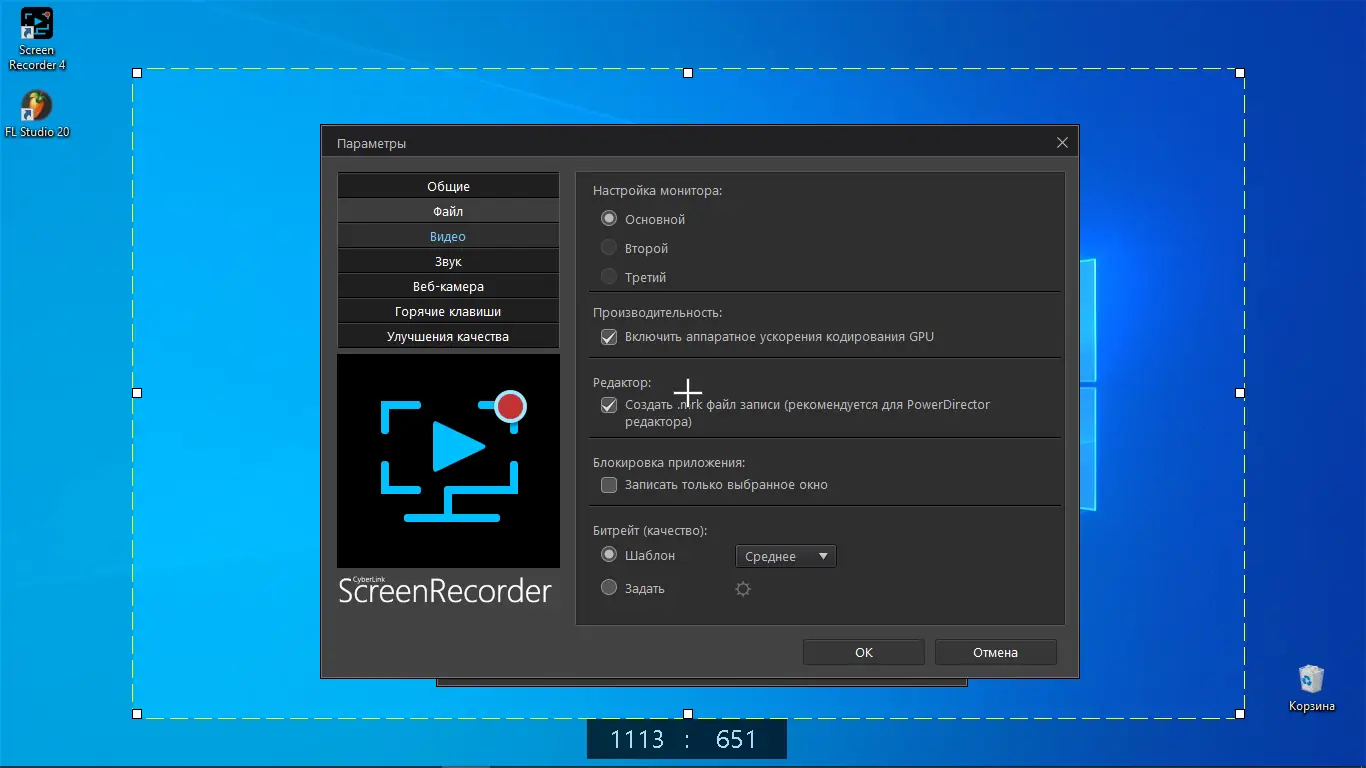The height and width of the screenshot is (768, 1366).
Task: Uncheck creating .mrk recording file
Action: [608, 405]
